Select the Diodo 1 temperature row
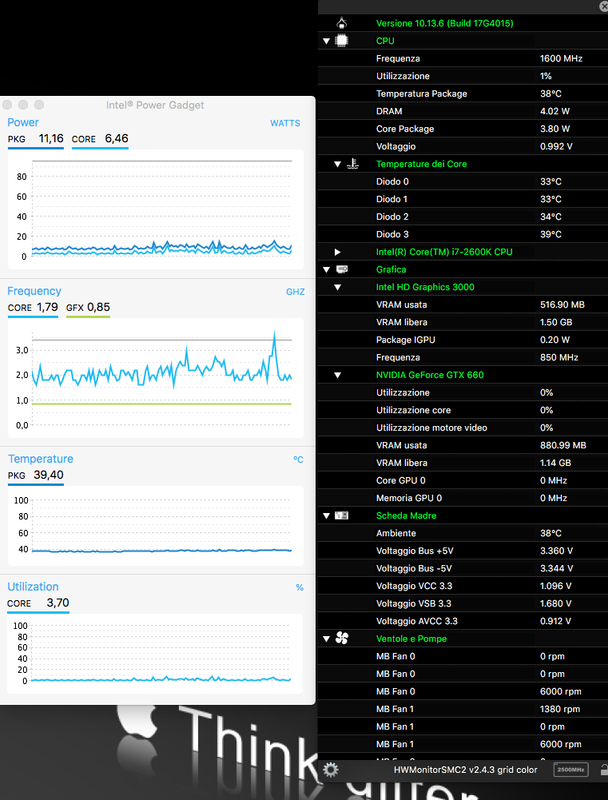The image size is (608, 800). click(x=463, y=199)
